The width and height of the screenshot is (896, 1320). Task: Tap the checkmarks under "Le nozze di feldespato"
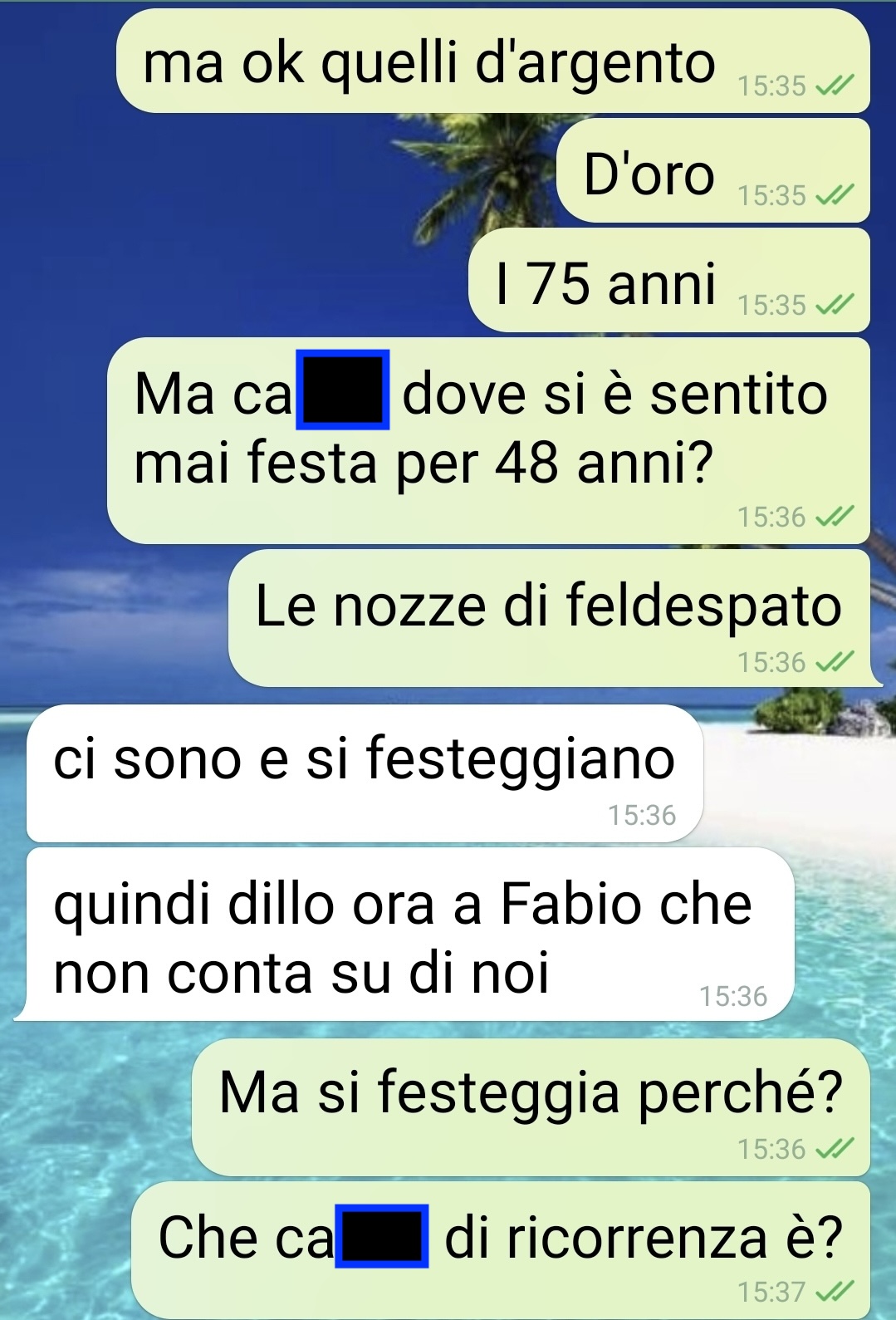[835, 662]
